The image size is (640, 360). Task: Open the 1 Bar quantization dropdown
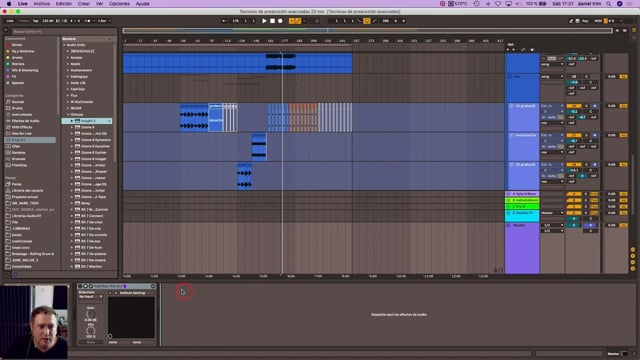pyautogui.click(x=104, y=21)
